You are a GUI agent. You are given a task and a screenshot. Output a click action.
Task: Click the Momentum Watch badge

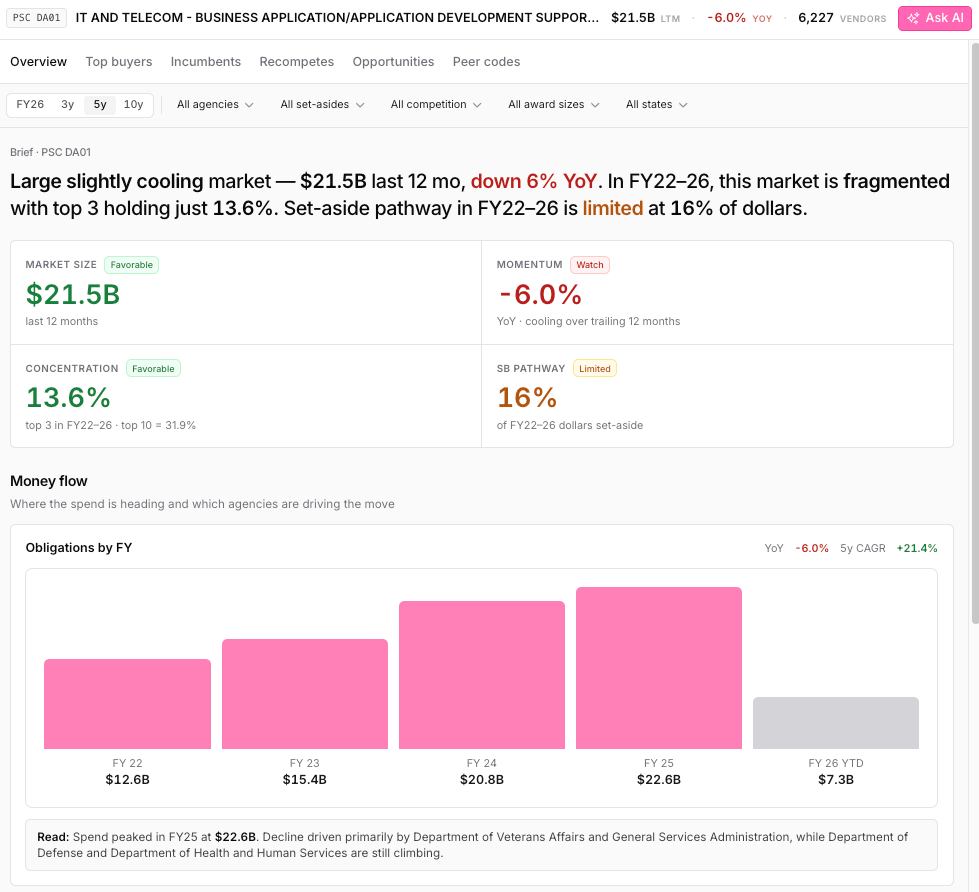(x=590, y=265)
